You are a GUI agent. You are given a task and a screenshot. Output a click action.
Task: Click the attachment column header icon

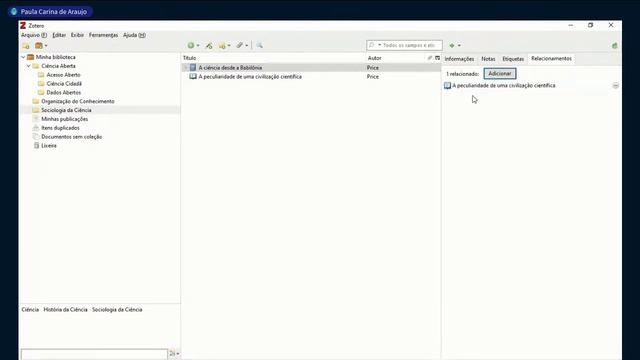tap(429, 58)
